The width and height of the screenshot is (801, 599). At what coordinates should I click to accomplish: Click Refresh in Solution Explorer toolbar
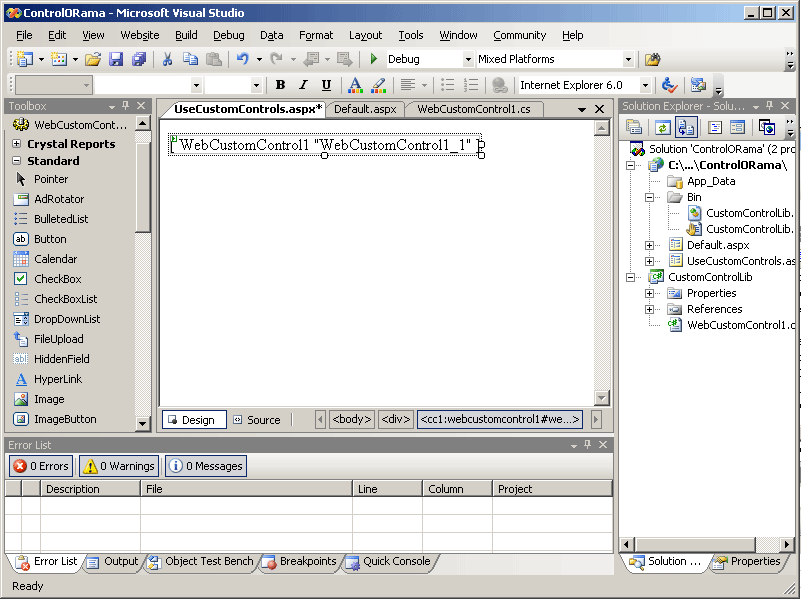662,127
